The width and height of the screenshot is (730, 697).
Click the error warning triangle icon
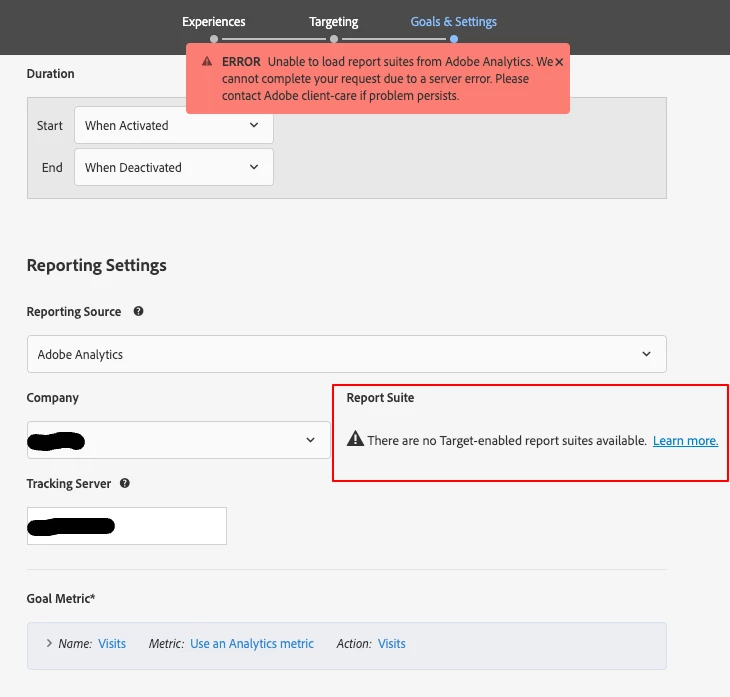pyautogui.click(x=207, y=61)
